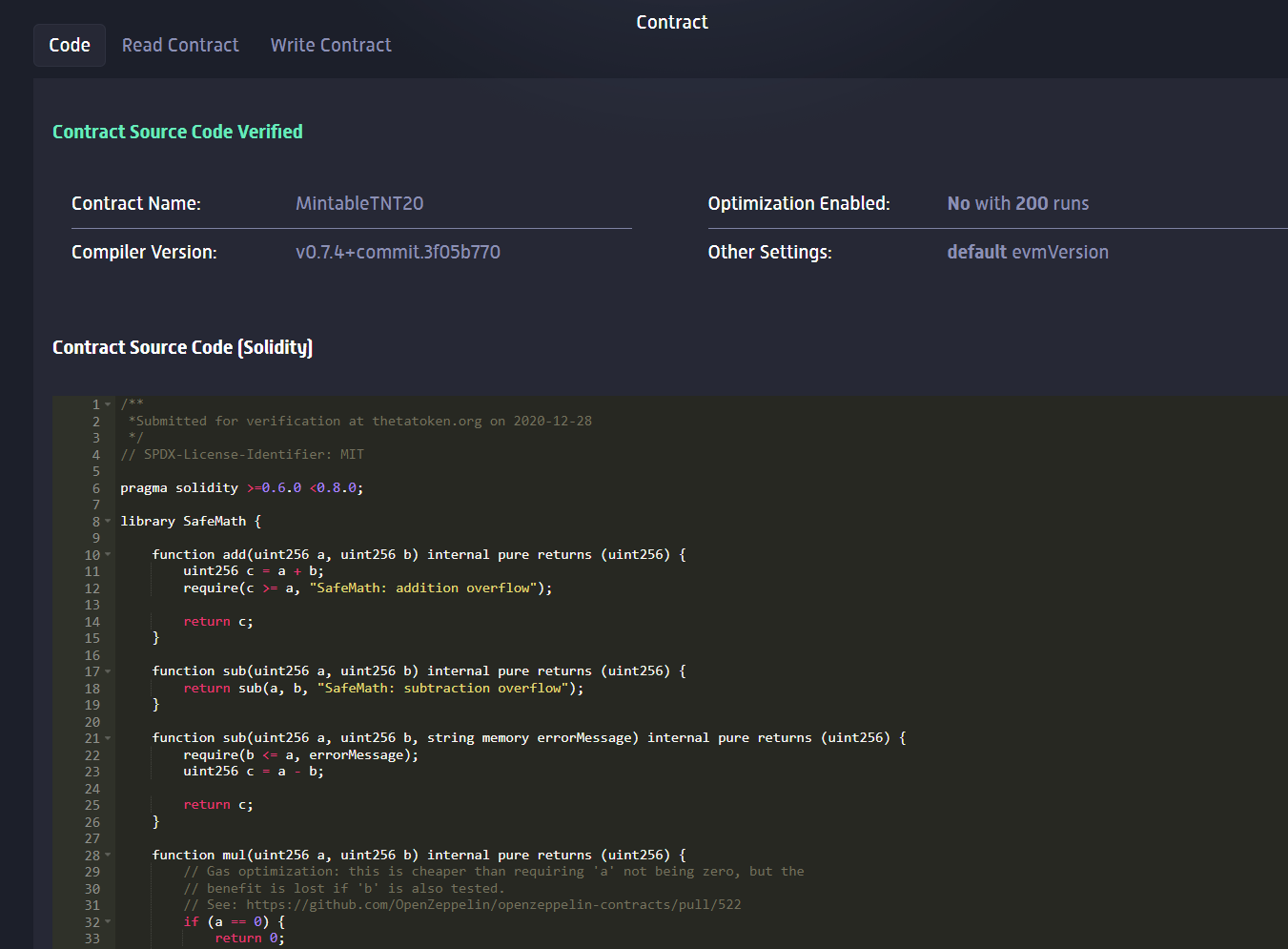Collapse the SafeMath library fold at line 8

(x=108, y=522)
